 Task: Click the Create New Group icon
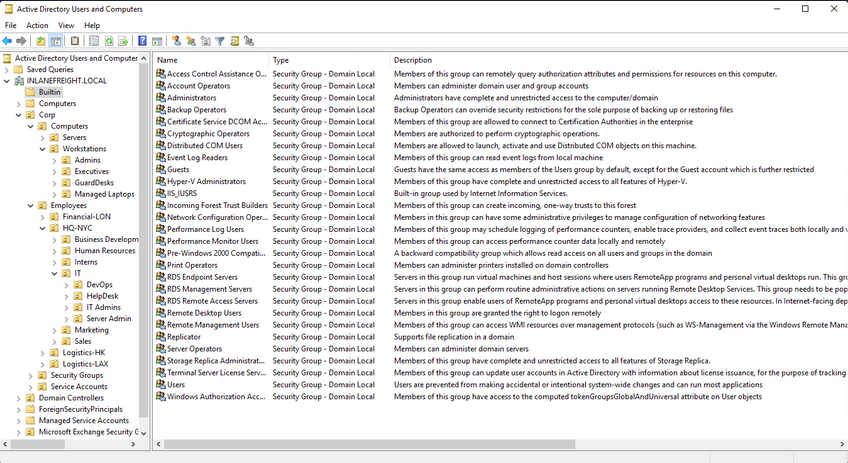(190, 41)
